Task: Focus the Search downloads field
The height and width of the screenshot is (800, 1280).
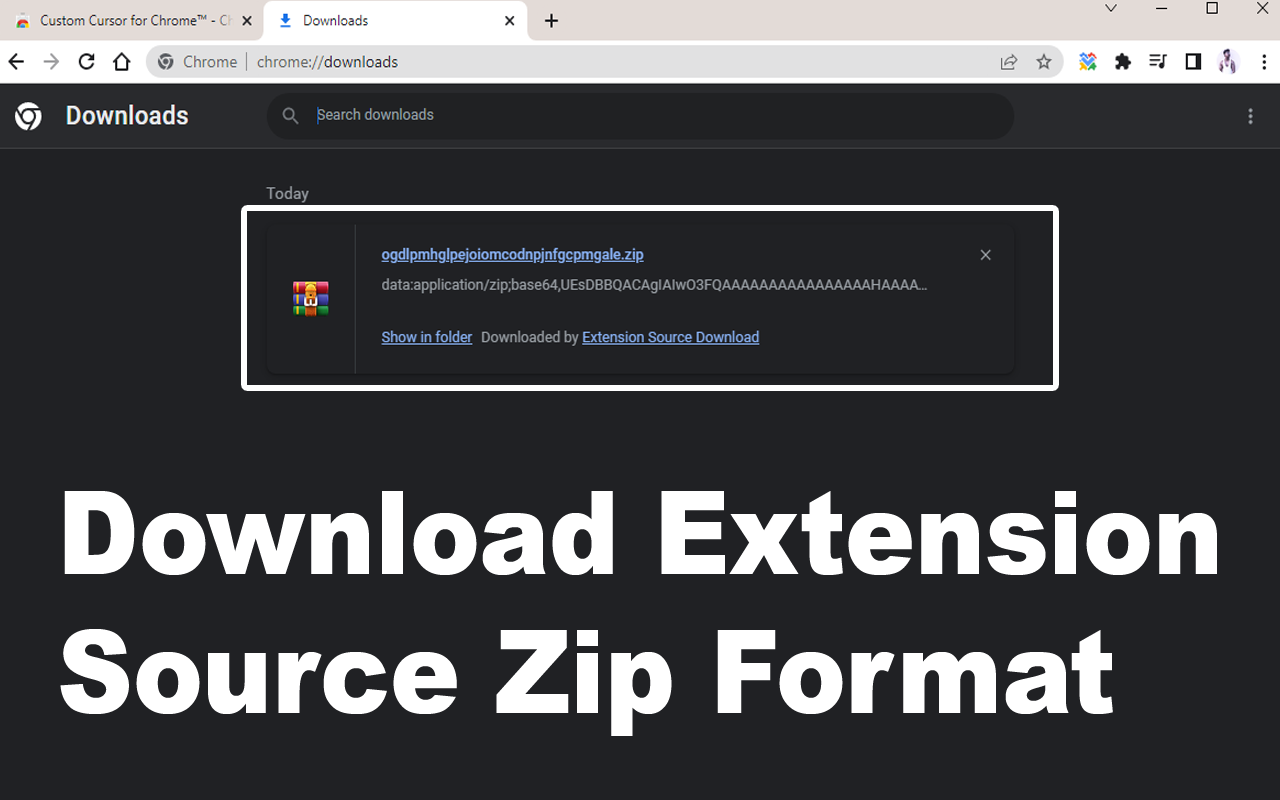Action: point(640,116)
